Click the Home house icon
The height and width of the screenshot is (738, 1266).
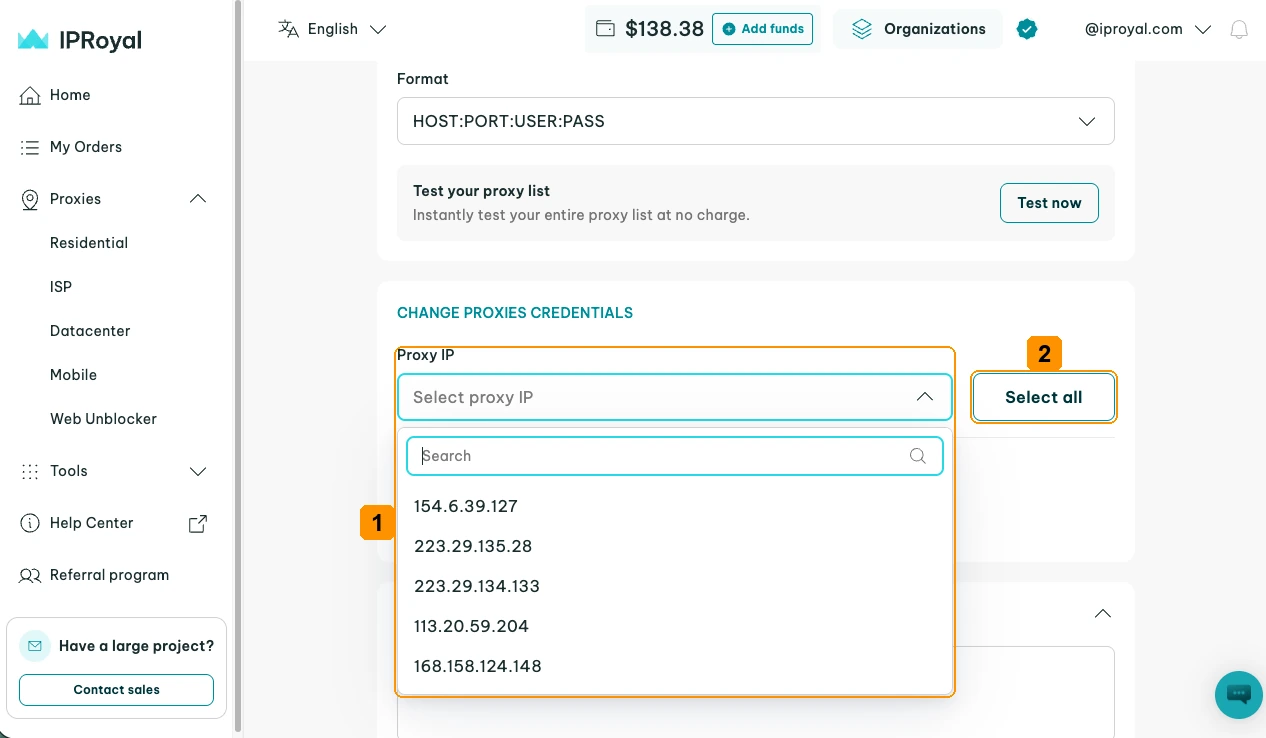(x=30, y=95)
